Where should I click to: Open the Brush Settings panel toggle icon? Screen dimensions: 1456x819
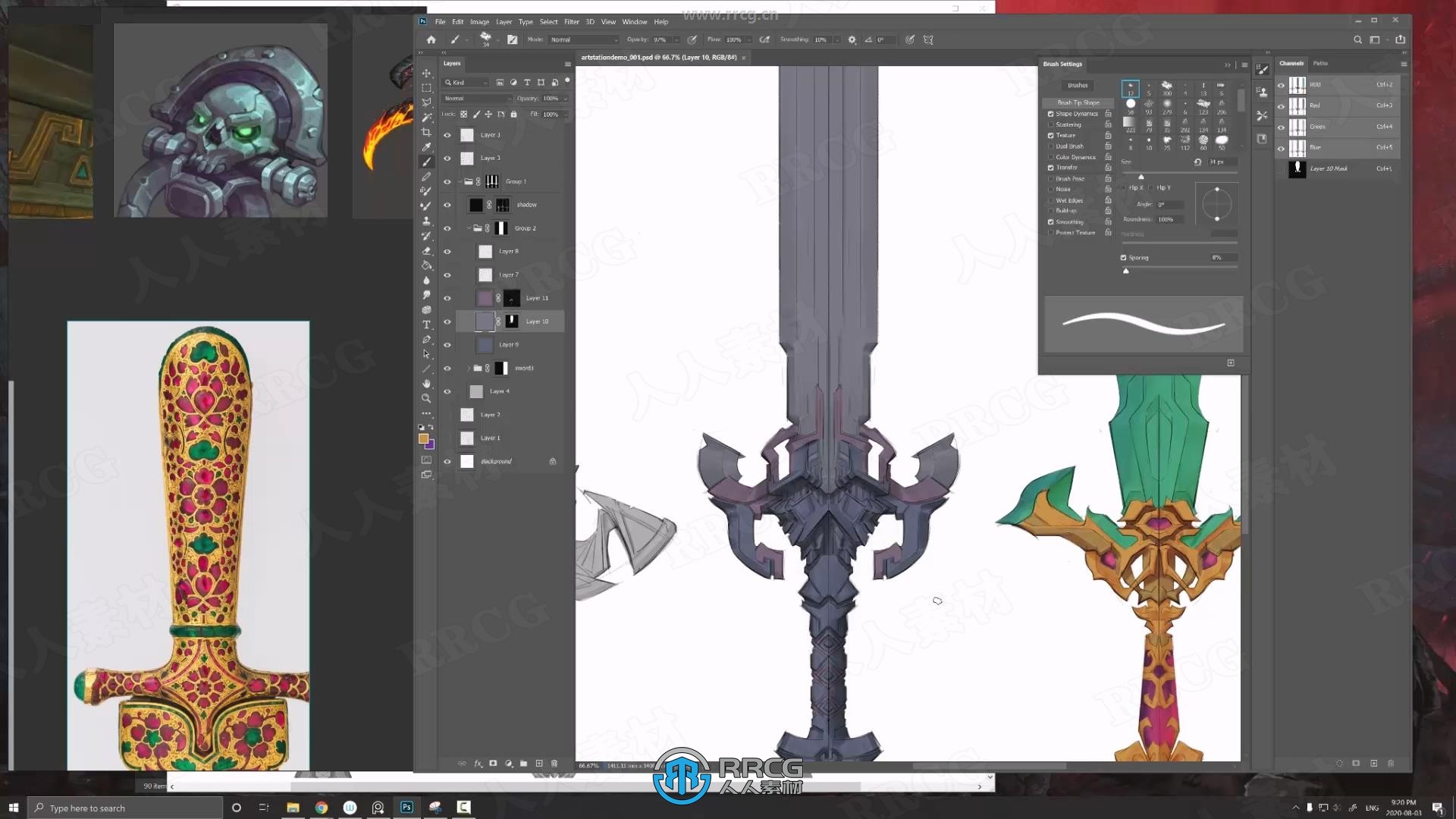pyautogui.click(x=513, y=39)
